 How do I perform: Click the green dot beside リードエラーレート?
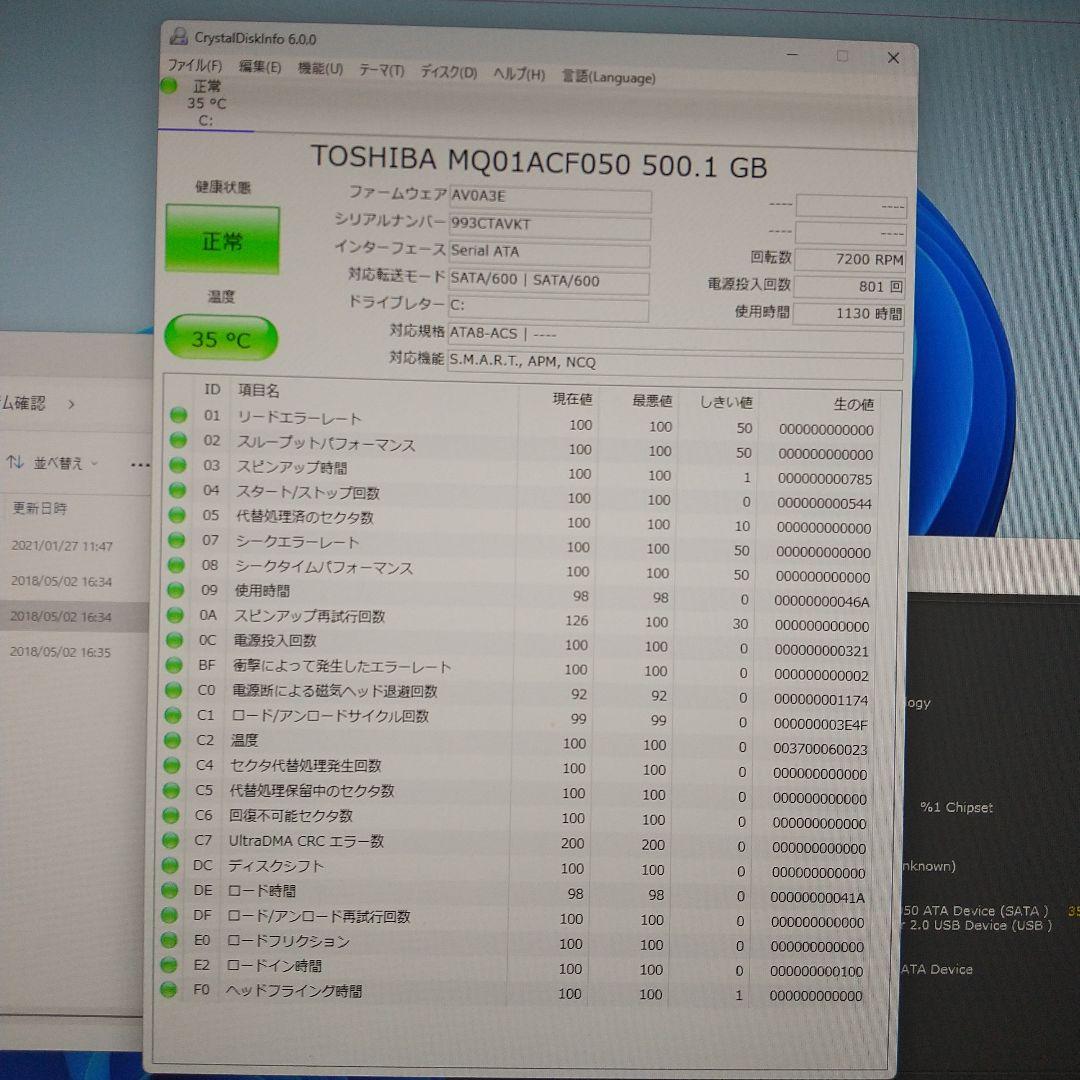[177, 416]
